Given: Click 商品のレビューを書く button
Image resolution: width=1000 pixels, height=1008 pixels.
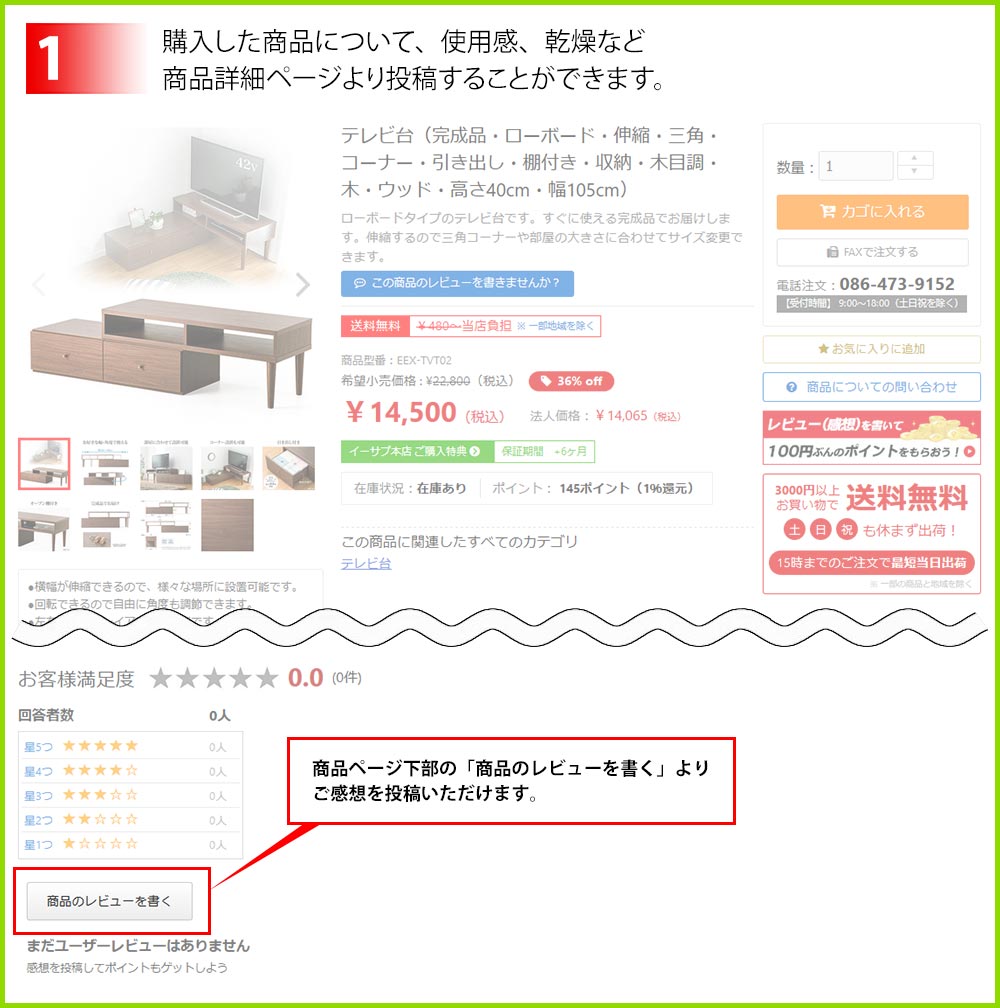Looking at the screenshot, I should click(109, 901).
